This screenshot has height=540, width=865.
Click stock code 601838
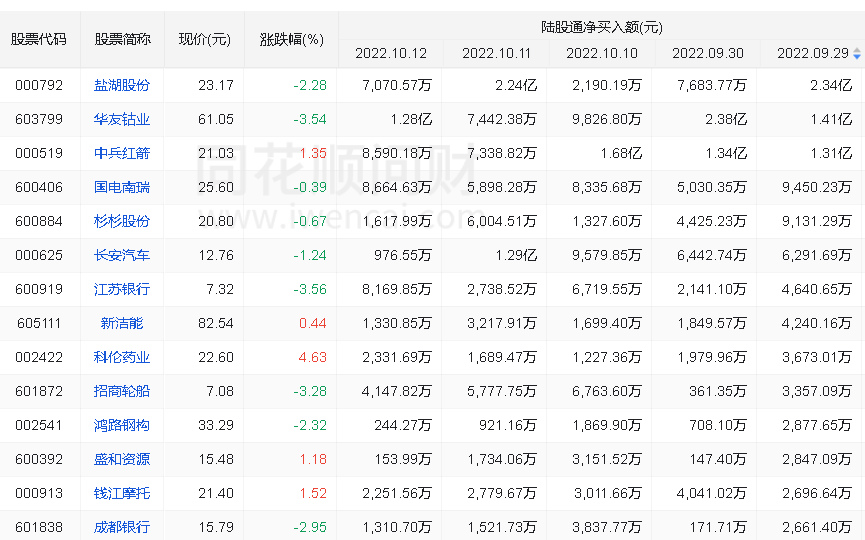pyautogui.click(x=39, y=527)
